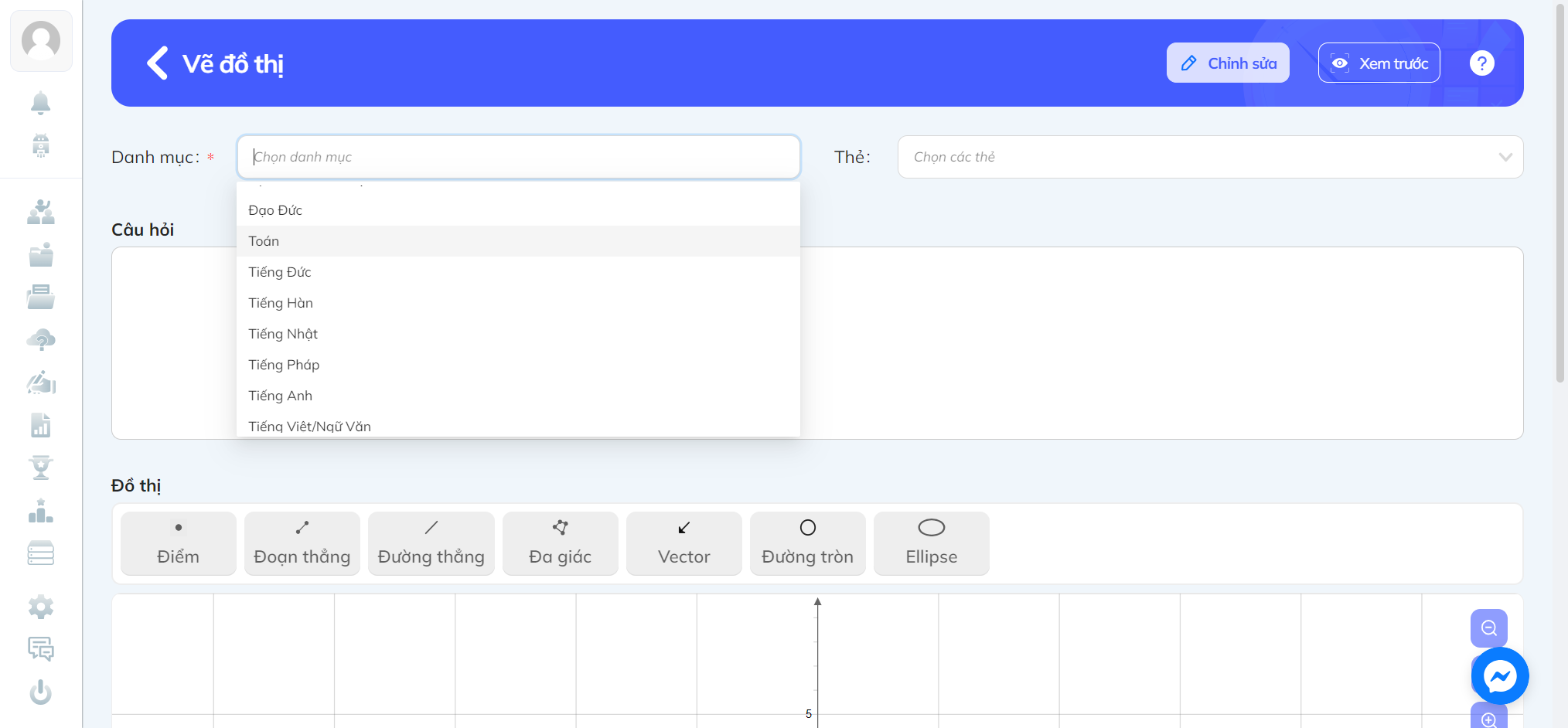This screenshot has height=728, width=1568.
Task: Open the settings gear in sidebar
Action: tap(41, 607)
